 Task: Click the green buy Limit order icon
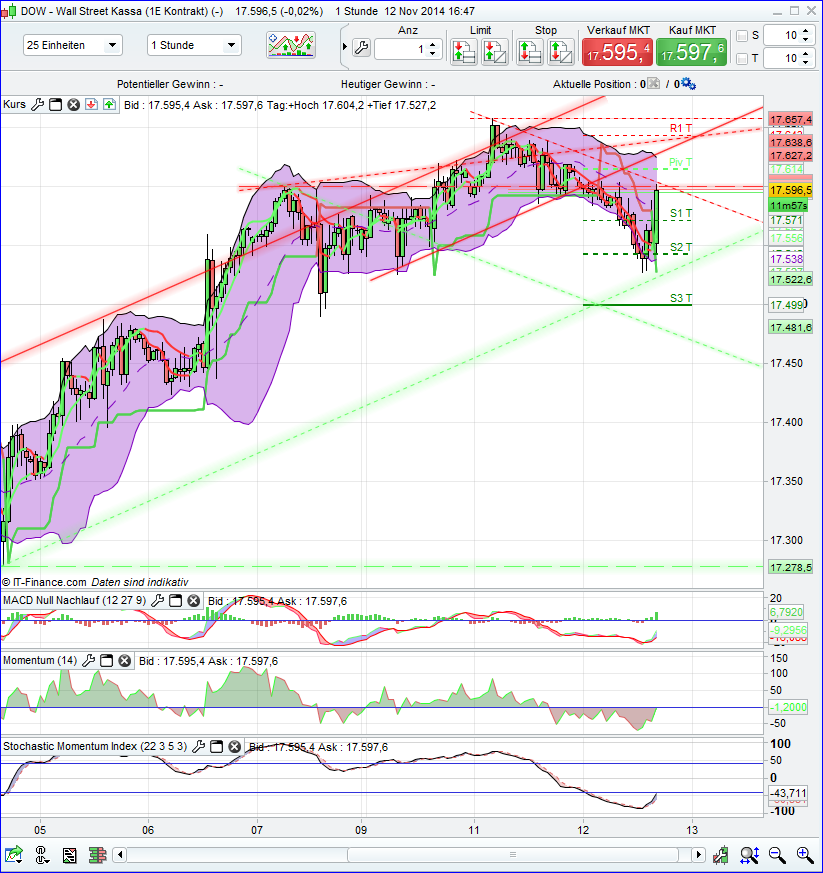[462, 48]
